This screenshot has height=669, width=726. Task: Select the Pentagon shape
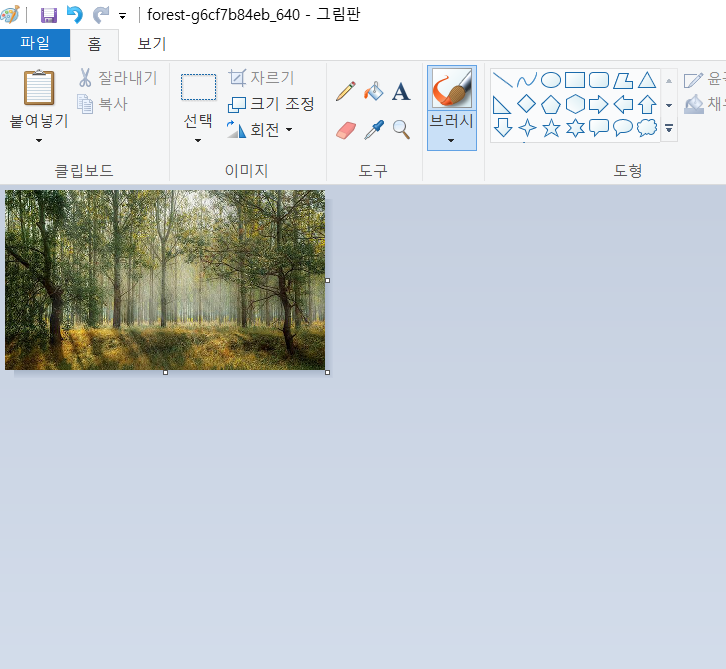click(551, 104)
